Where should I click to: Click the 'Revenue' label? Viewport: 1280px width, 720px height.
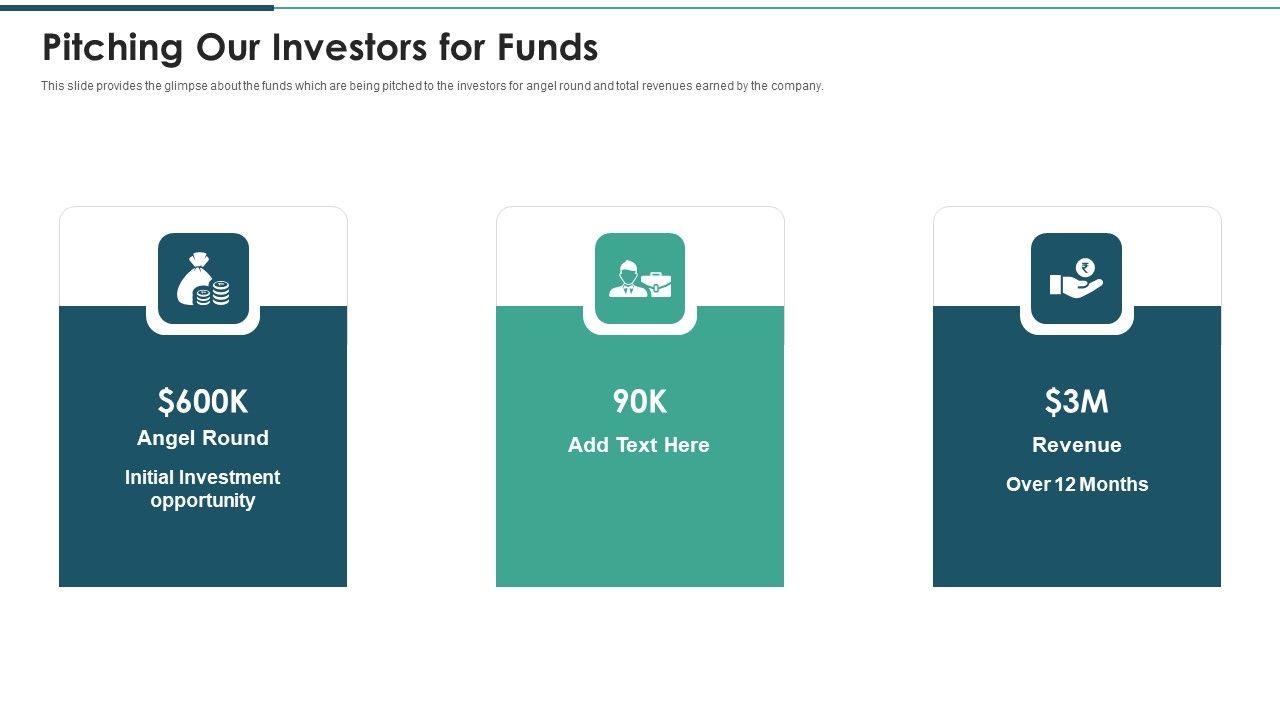pos(1077,445)
